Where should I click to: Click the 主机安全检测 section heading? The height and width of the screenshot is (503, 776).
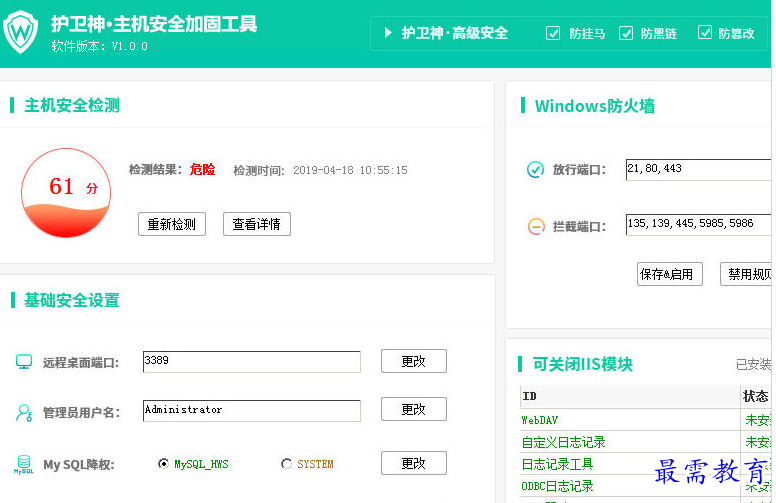click(72, 105)
